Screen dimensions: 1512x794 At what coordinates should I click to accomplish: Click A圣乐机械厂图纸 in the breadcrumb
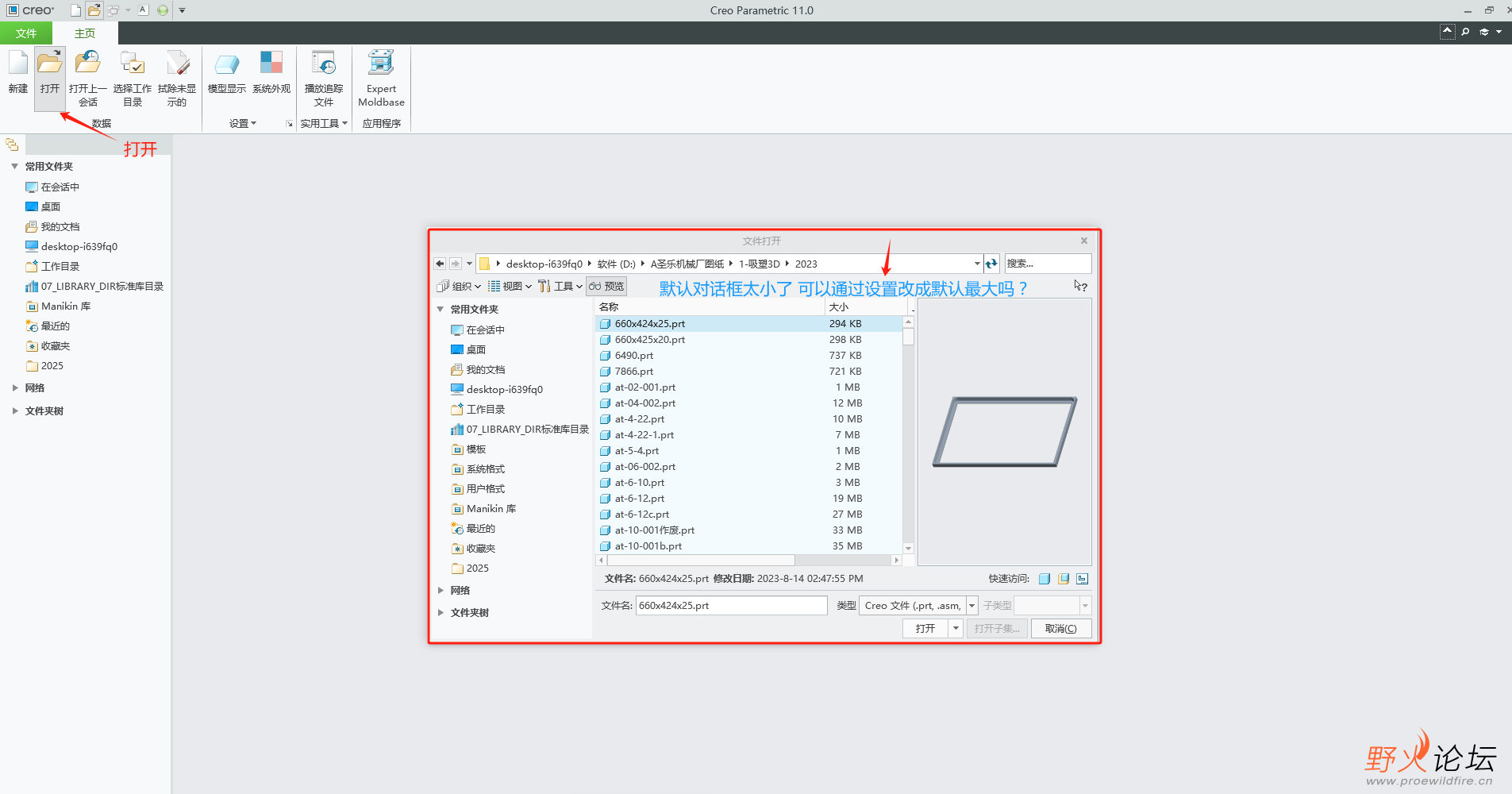pos(687,264)
